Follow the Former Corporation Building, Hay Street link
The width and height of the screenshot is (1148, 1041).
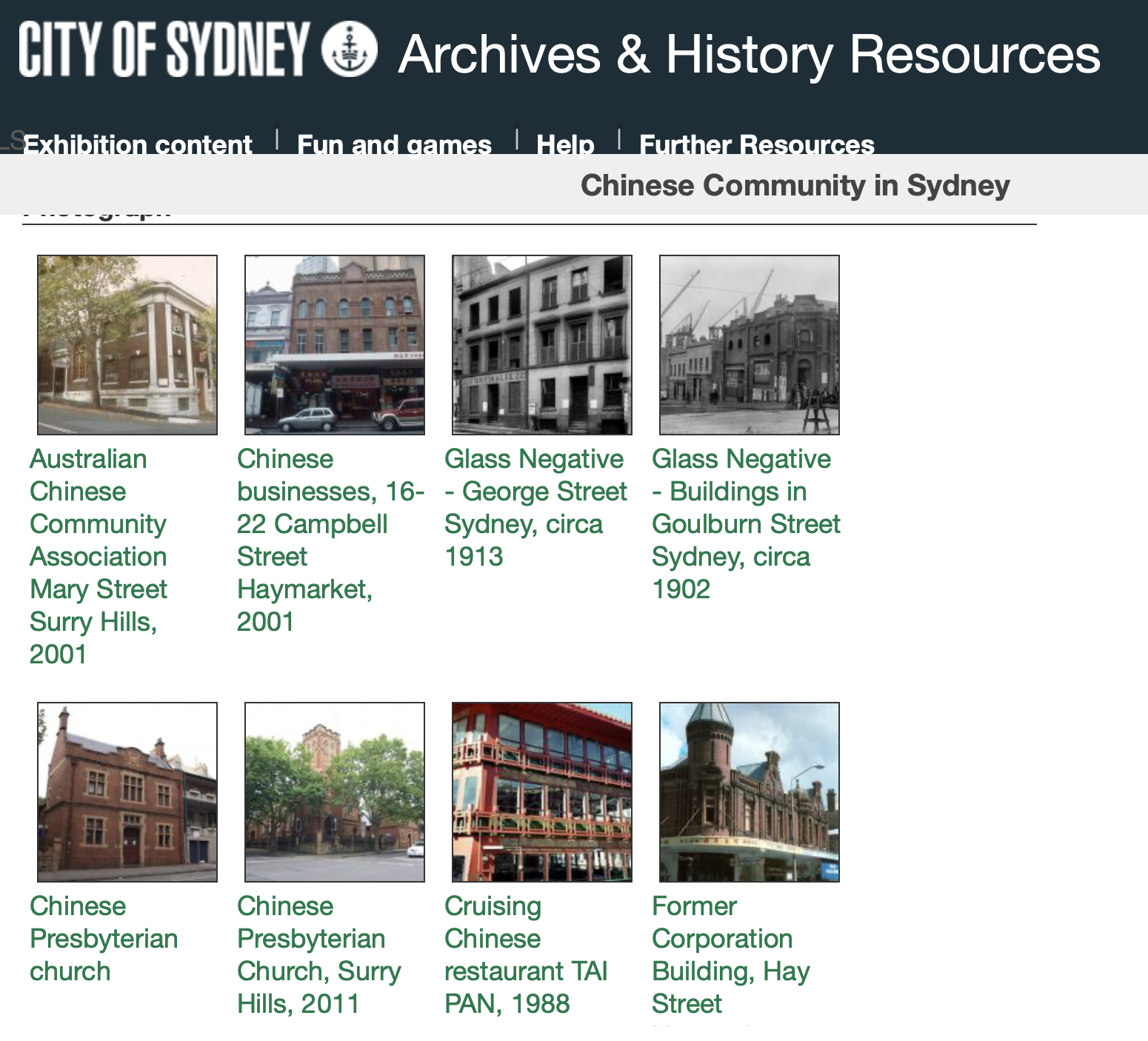pyautogui.click(x=730, y=954)
